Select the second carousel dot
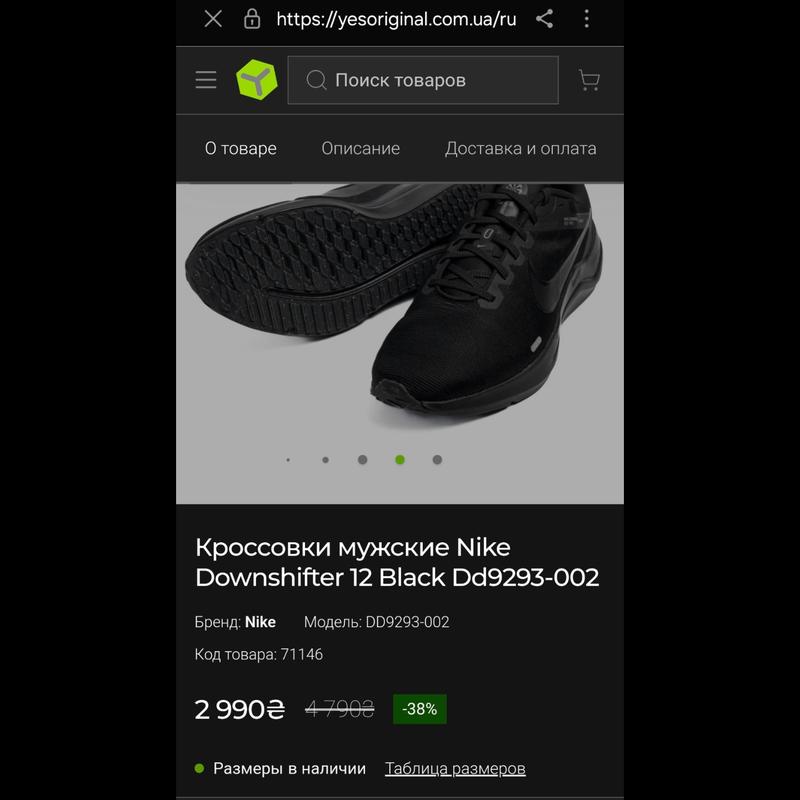The width and height of the screenshot is (800, 800). coord(326,460)
